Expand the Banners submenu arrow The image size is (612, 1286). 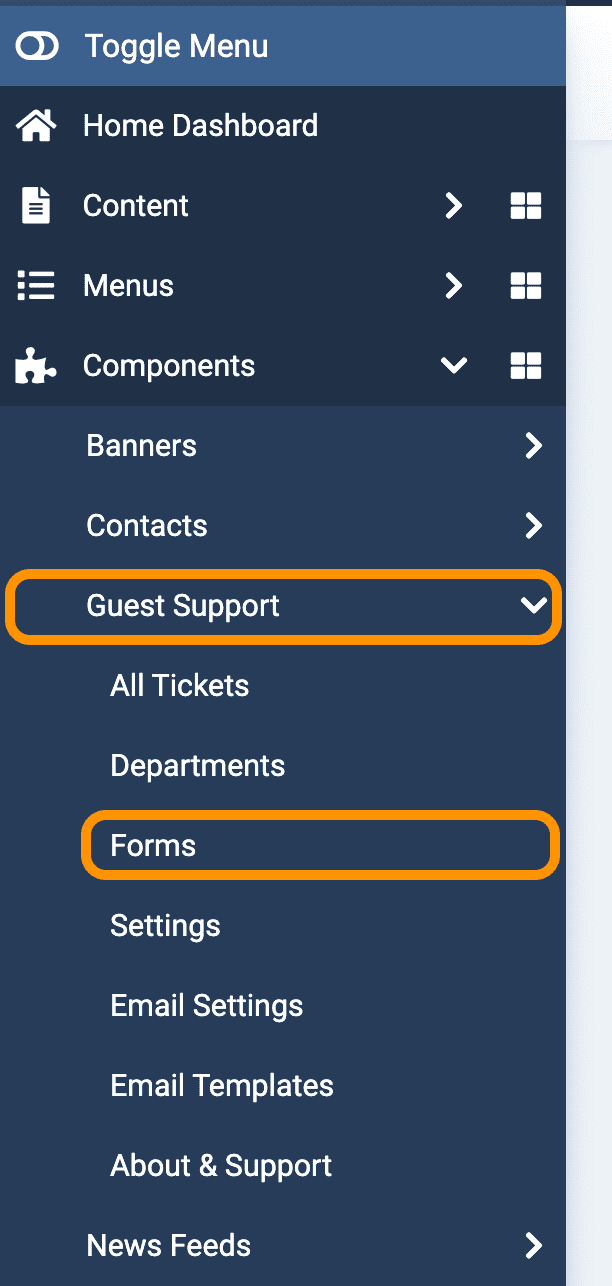534,446
